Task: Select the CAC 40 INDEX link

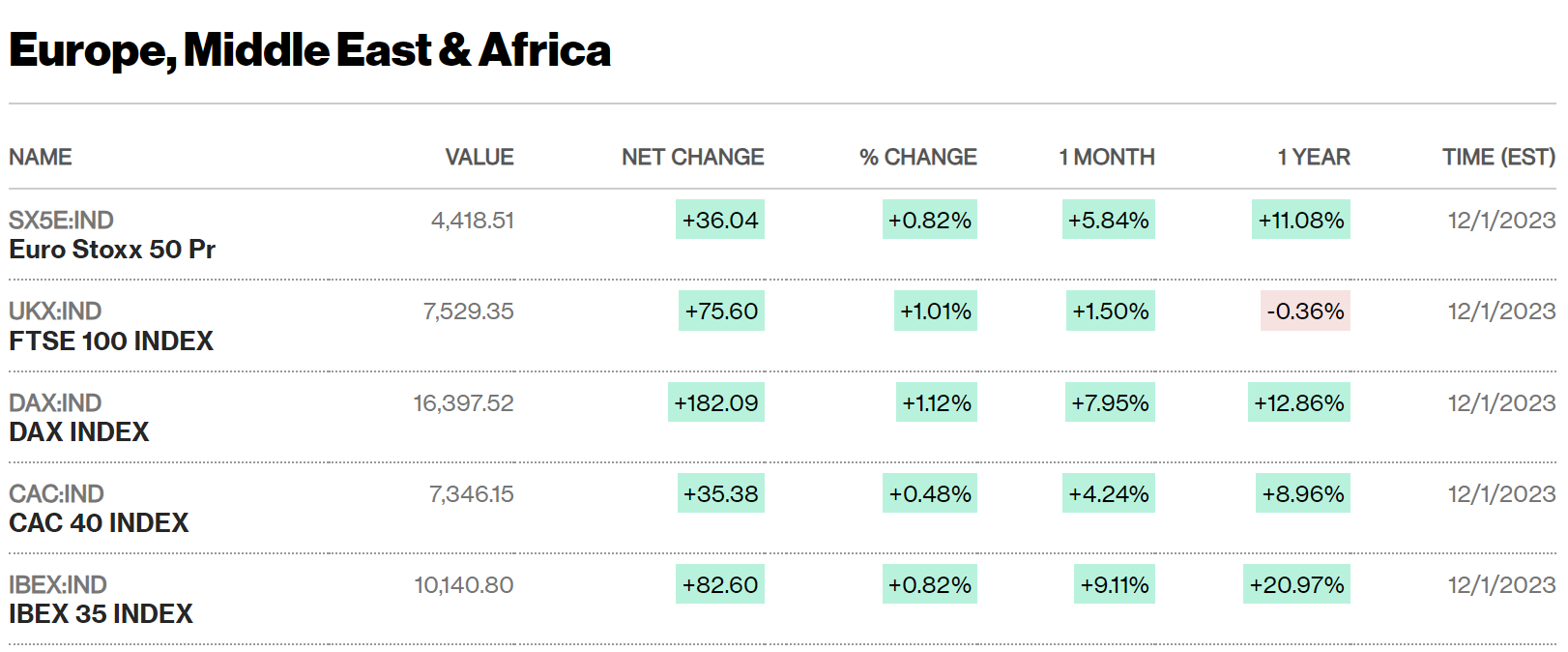Action: coord(99,522)
